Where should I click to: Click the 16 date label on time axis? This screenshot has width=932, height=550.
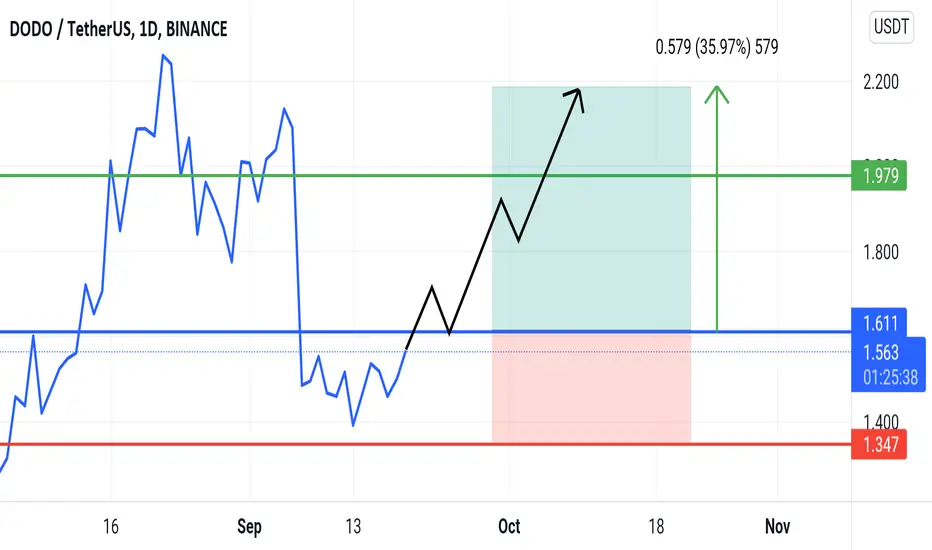[x=111, y=526]
